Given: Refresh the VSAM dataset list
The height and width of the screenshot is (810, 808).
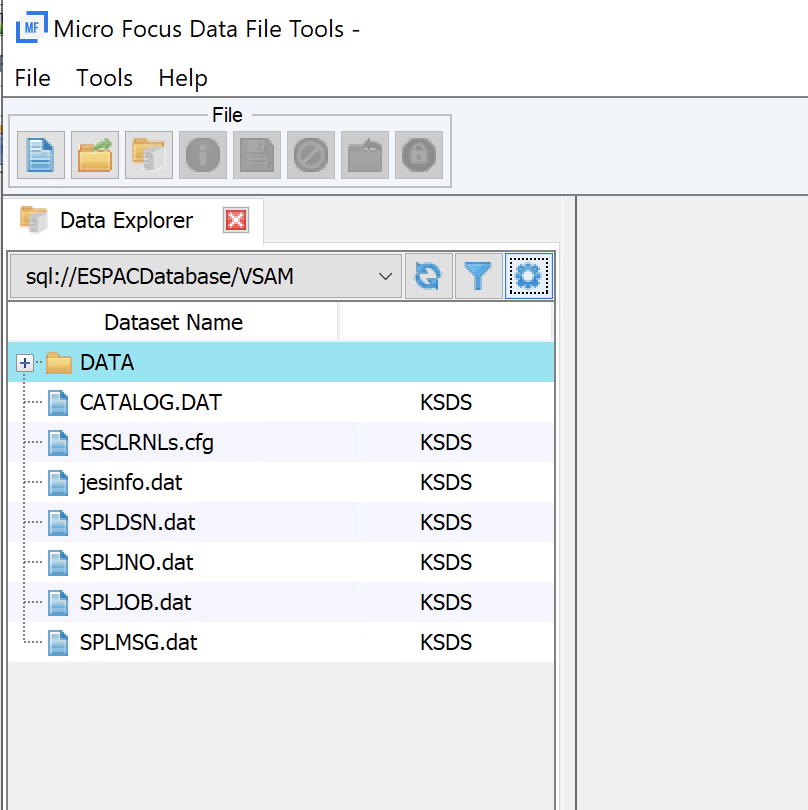Looking at the screenshot, I should click(x=428, y=276).
